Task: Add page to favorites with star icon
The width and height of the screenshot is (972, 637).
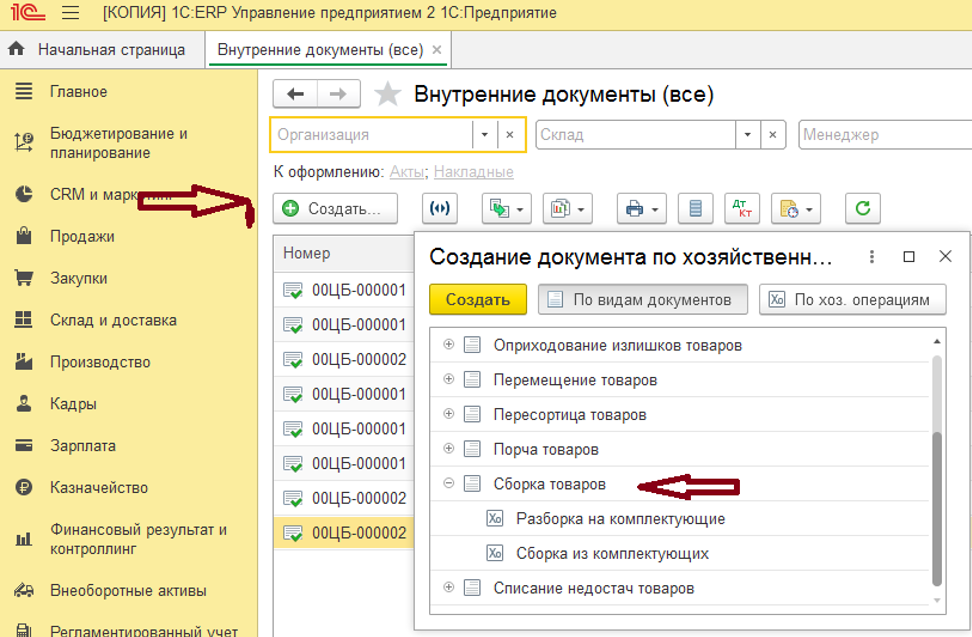Action: tap(388, 94)
